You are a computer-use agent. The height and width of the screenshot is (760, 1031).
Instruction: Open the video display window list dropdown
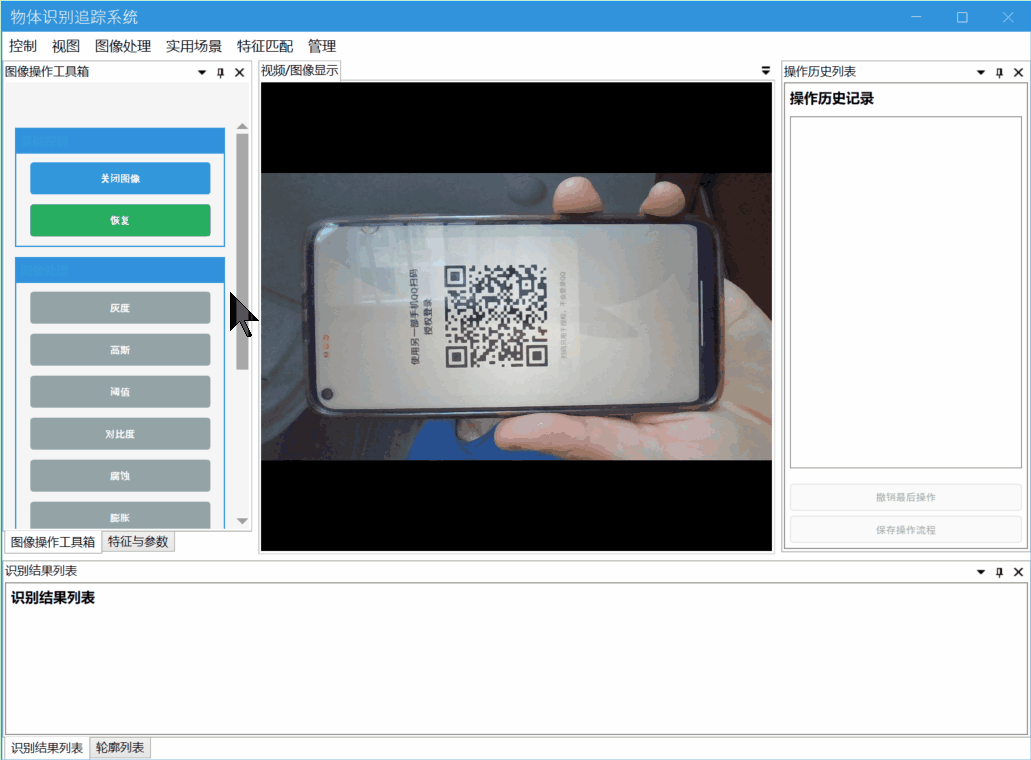(x=765, y=70)
